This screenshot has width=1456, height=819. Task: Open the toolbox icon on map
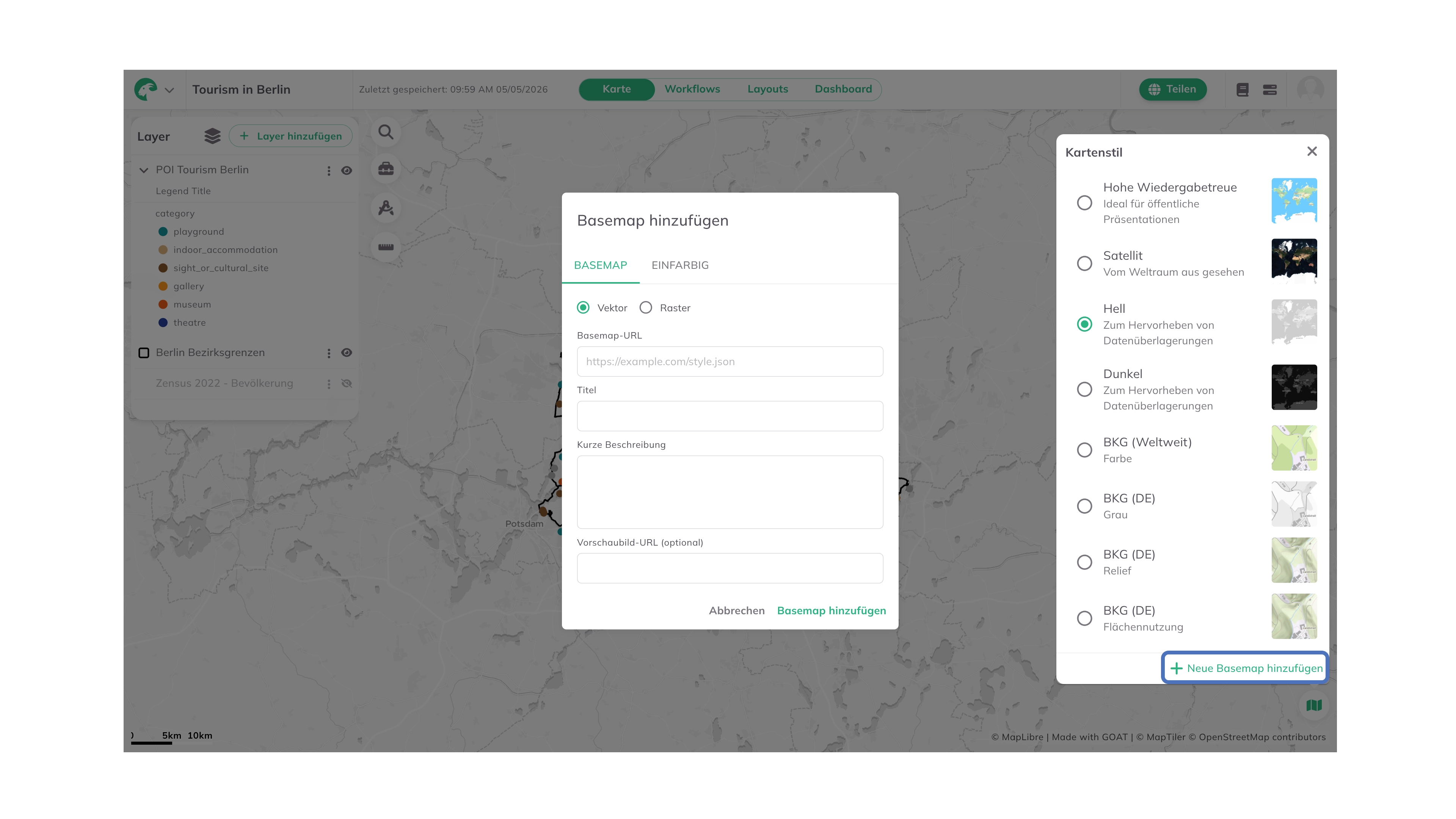click(386, 169)
